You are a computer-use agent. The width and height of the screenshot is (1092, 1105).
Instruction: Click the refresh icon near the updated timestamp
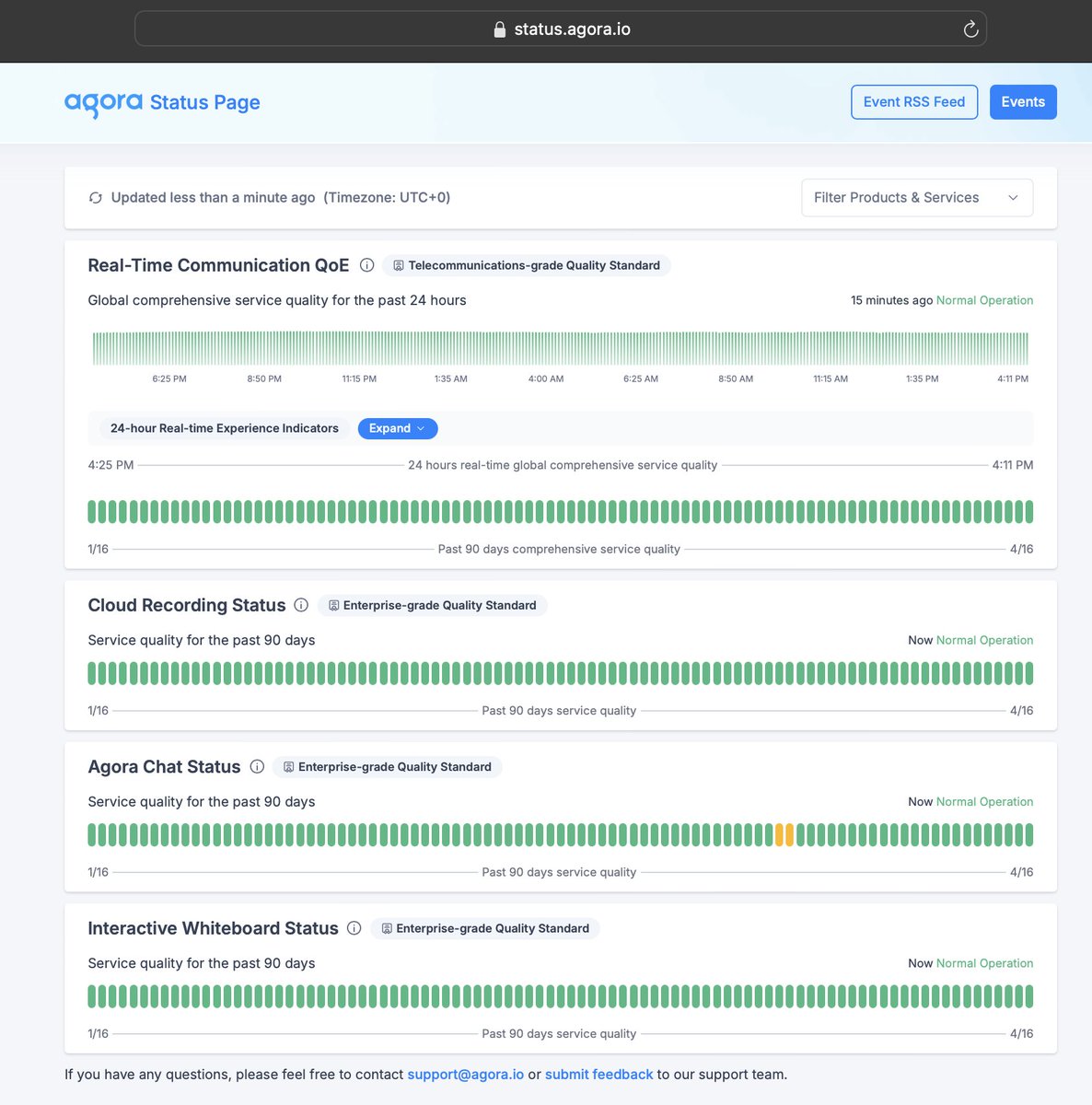click(96, 197)
